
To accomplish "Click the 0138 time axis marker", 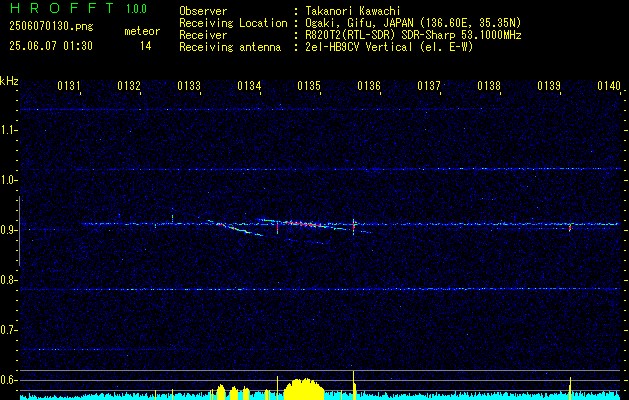I will [489, 85].
